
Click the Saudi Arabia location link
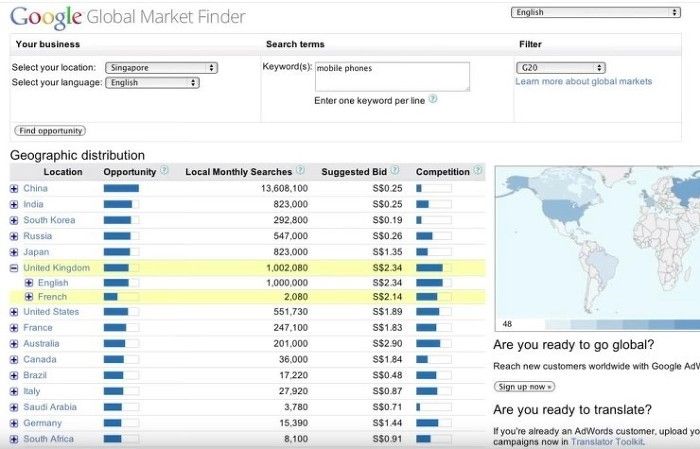pos(50,407)
